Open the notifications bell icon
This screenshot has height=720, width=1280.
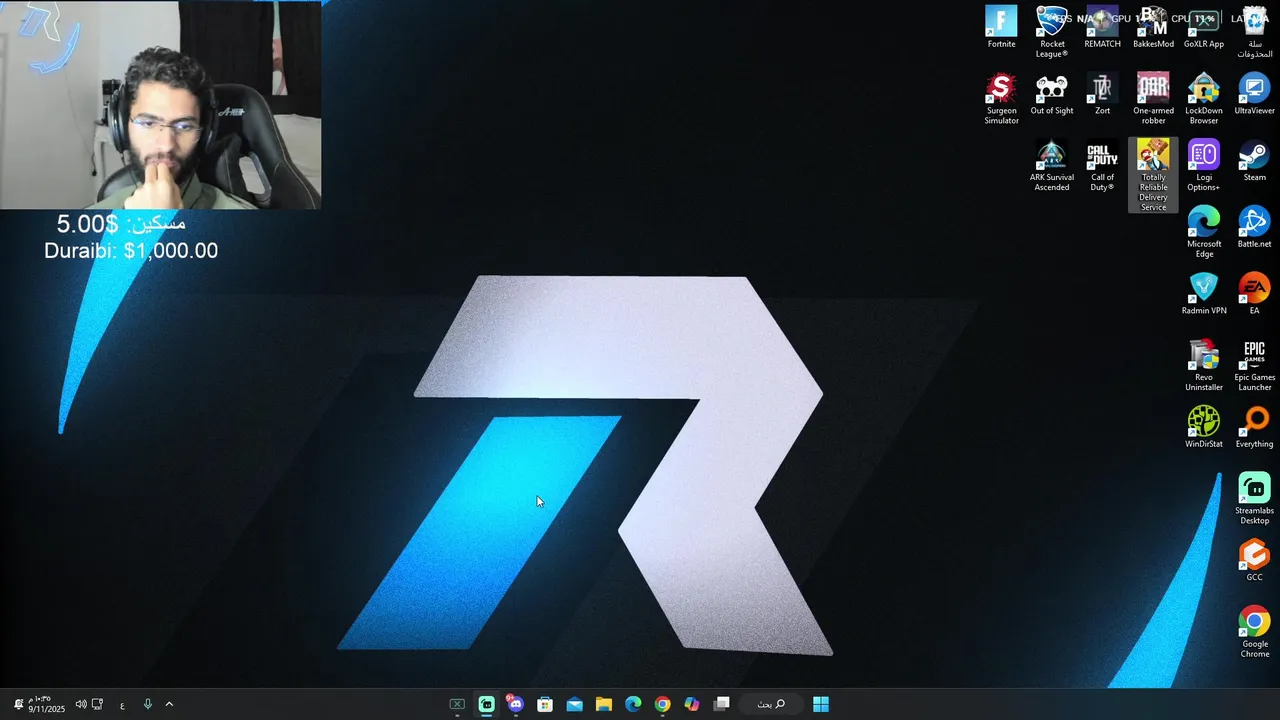(18, 704)
